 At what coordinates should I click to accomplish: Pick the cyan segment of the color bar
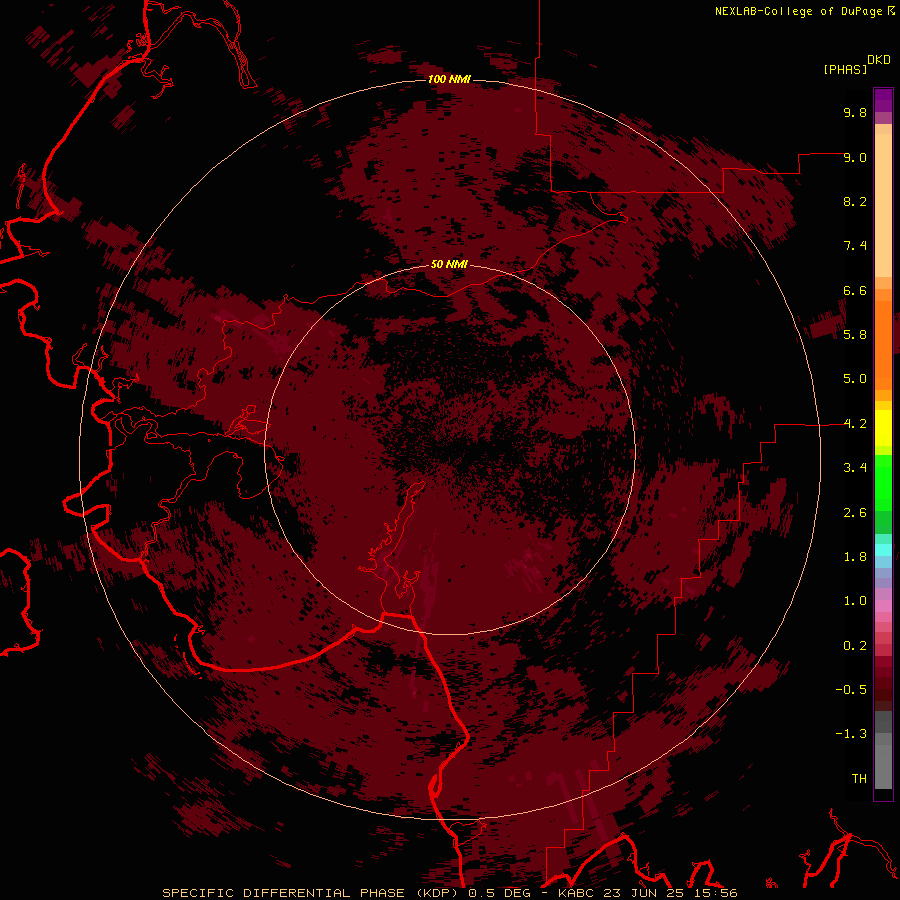tap(883, 550)
